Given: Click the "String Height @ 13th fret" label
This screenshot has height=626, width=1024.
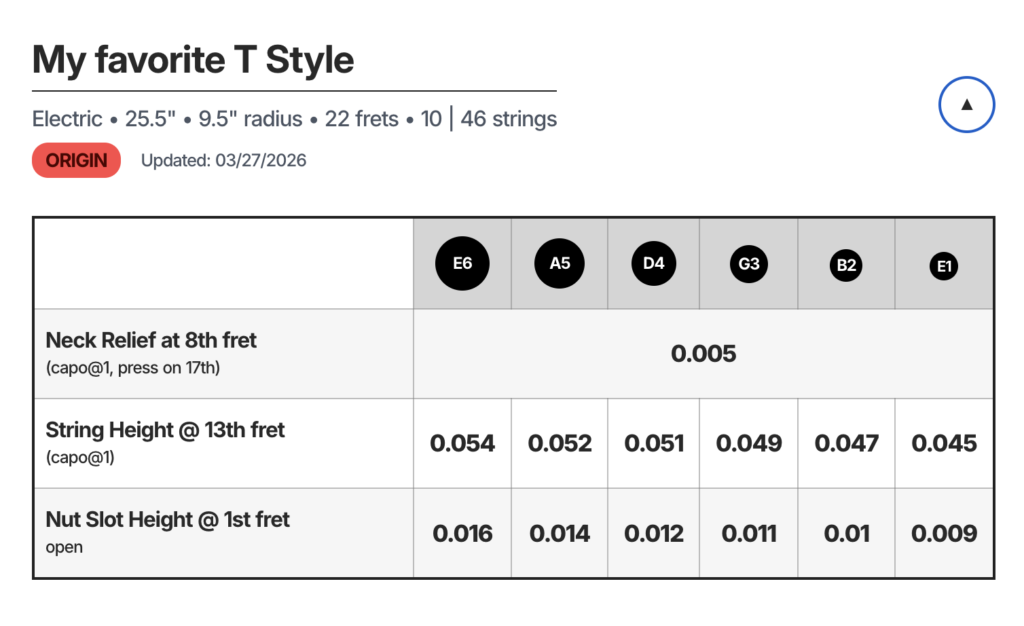Looking at the screenshot, I should 165,431.
